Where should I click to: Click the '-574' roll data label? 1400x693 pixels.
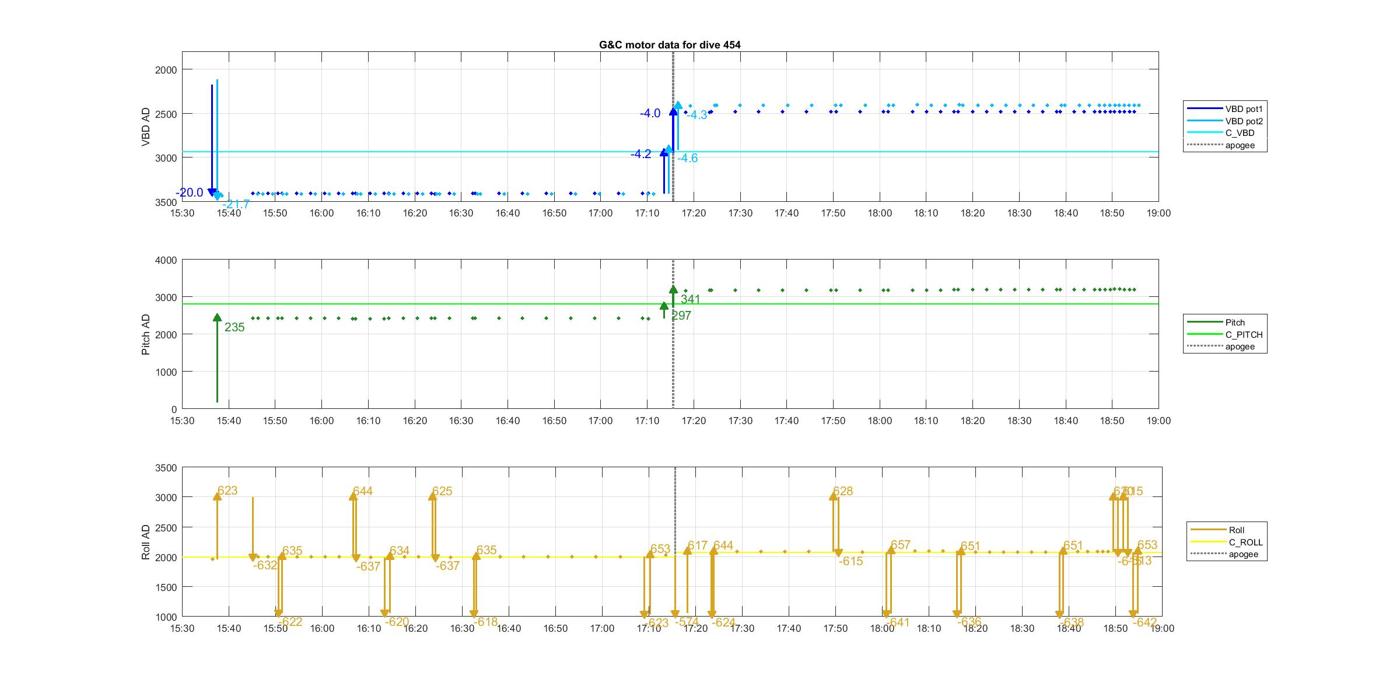pyautogui.click(x=686, y=621)
